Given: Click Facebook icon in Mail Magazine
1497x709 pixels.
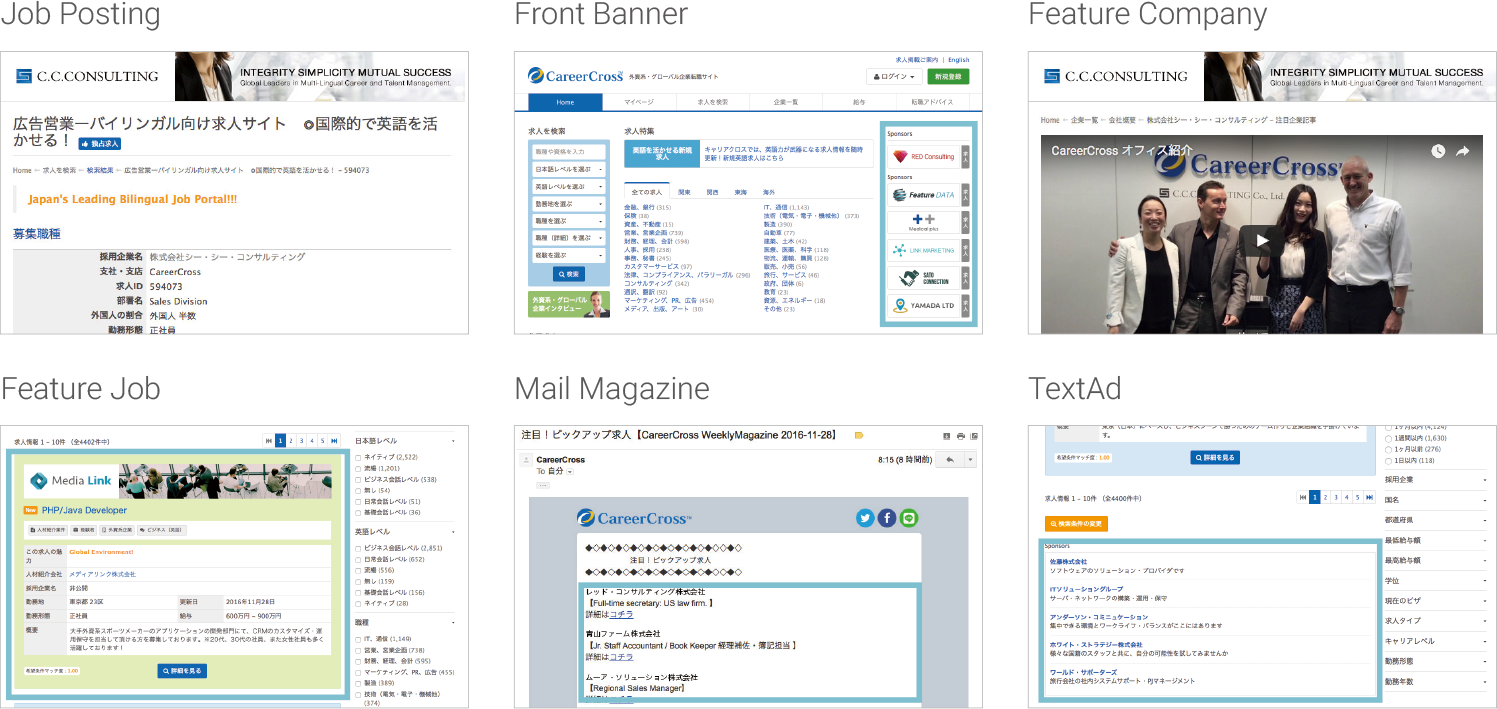Looking at the screenshot, I should (x=887, y=518).
